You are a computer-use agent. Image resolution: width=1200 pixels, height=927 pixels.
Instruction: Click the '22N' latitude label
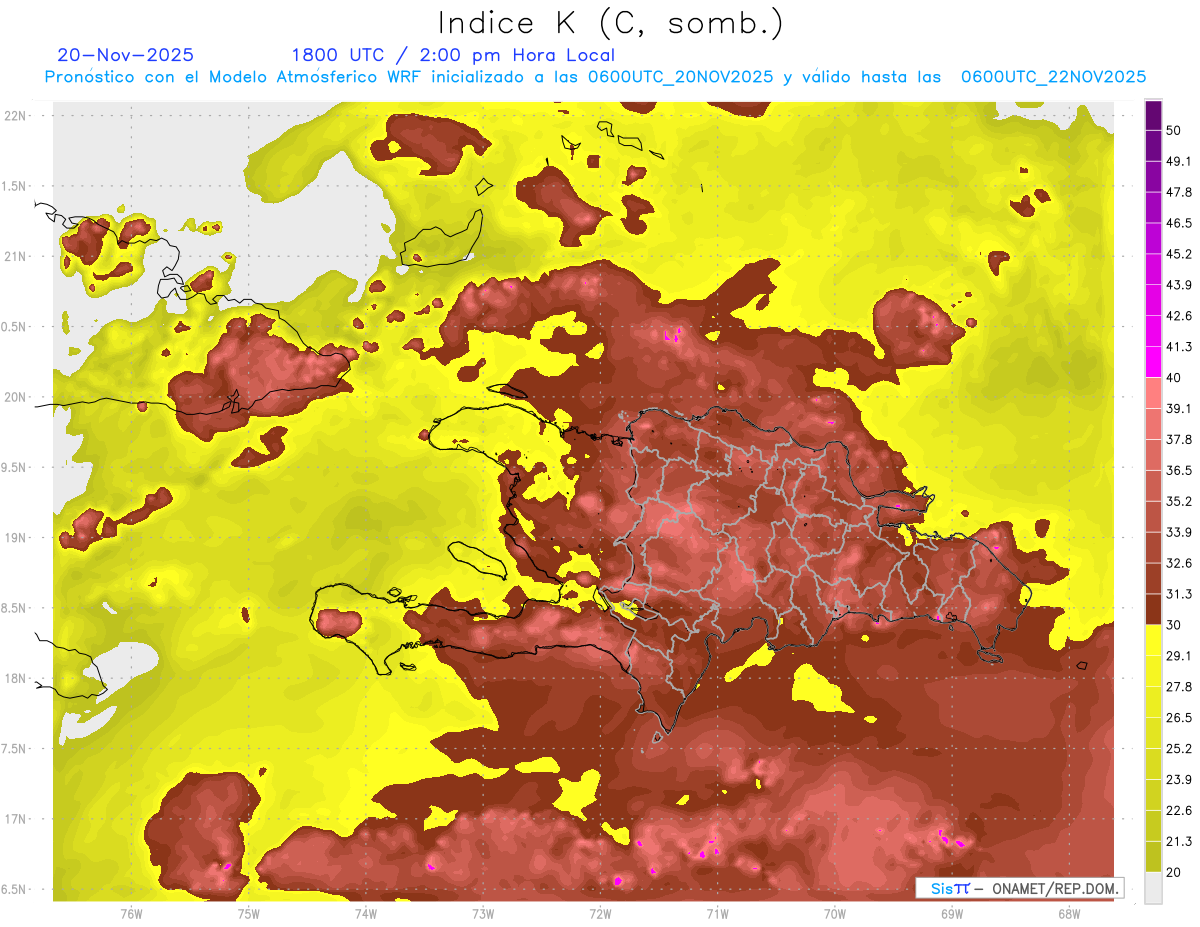(x=15, y=115)
